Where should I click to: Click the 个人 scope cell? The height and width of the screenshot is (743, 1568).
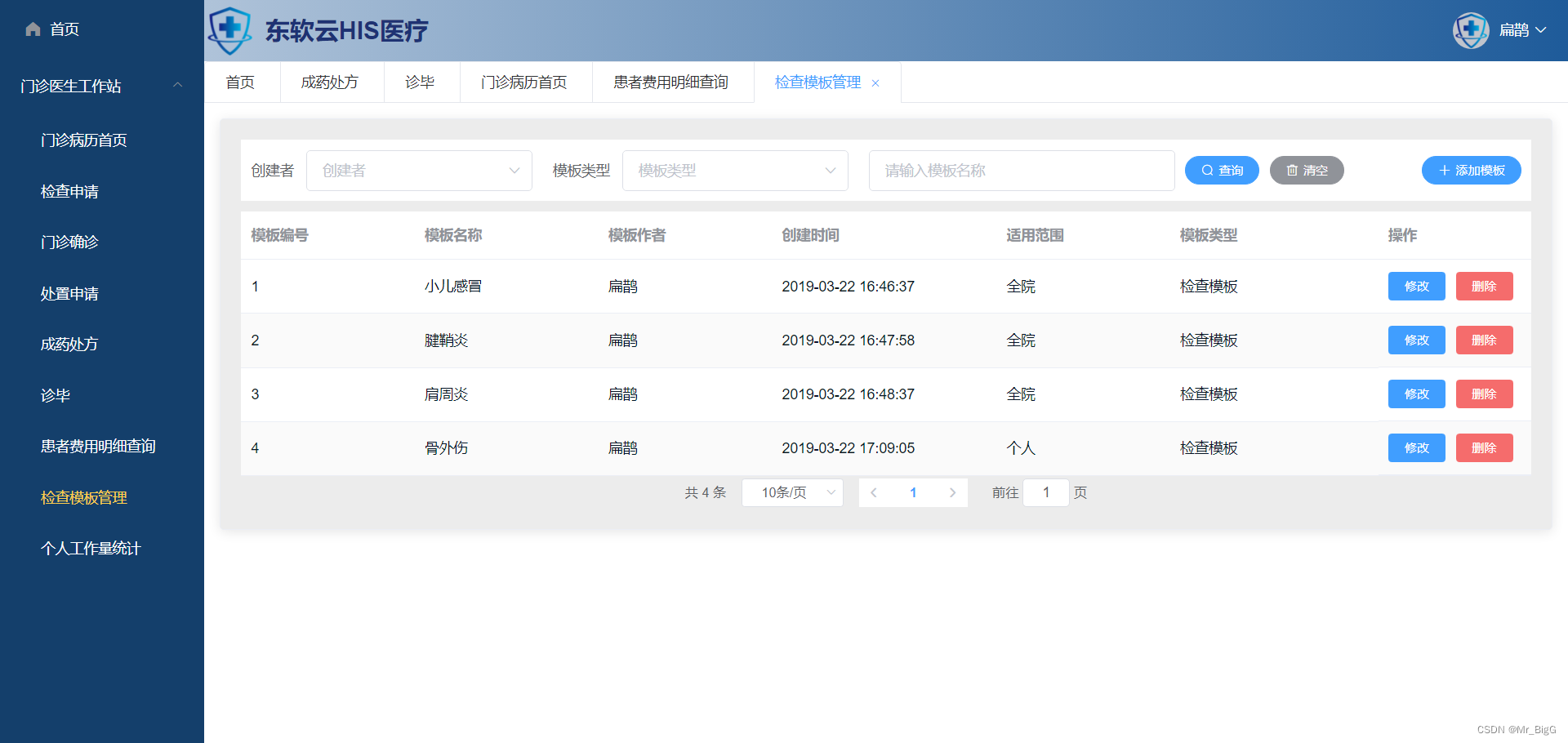[x=1021, y=448]
